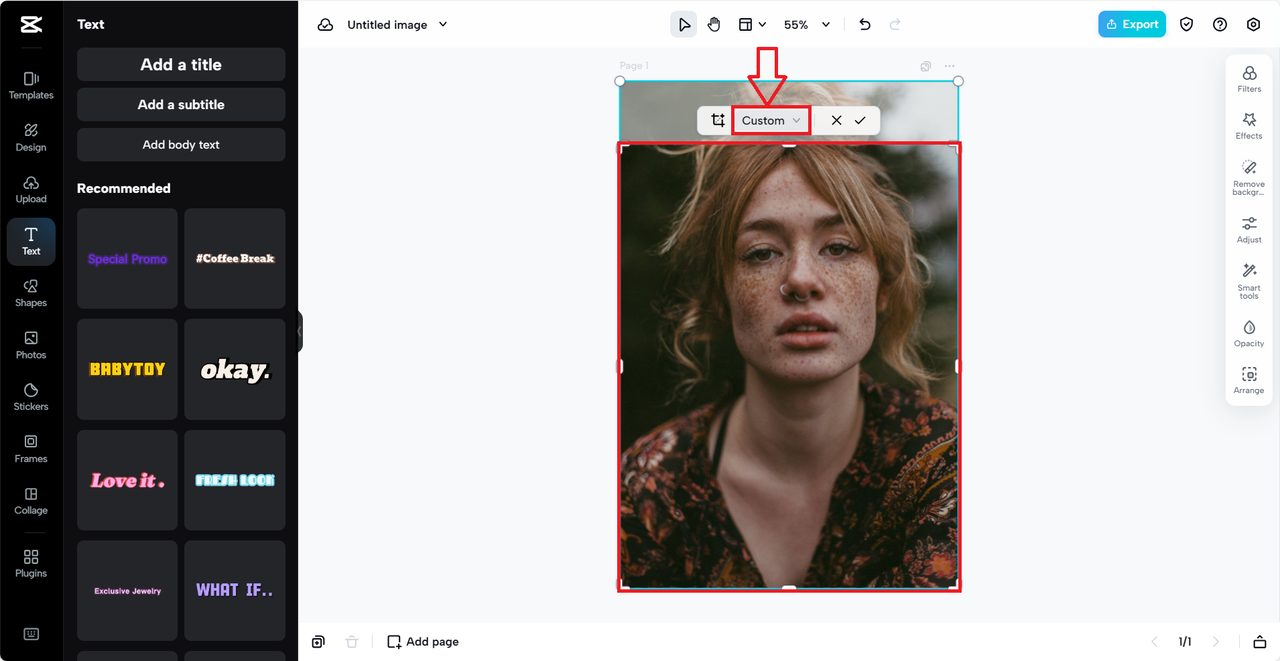Open the Settings hexagon icon
Screen dimensions: 1280x661
[x=1253, y=25]
